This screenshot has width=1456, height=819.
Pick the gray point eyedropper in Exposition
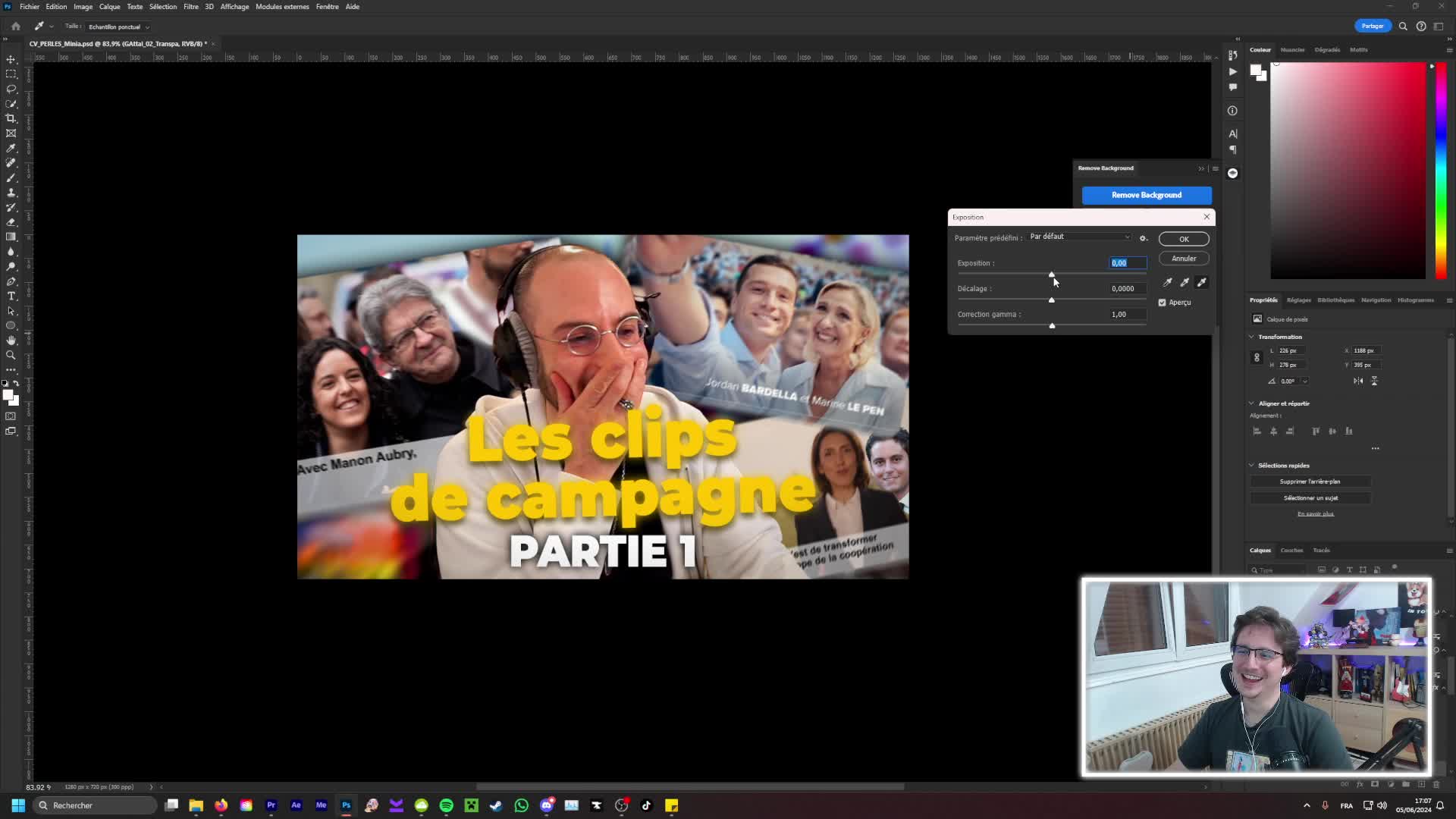tap(1185, 282)
